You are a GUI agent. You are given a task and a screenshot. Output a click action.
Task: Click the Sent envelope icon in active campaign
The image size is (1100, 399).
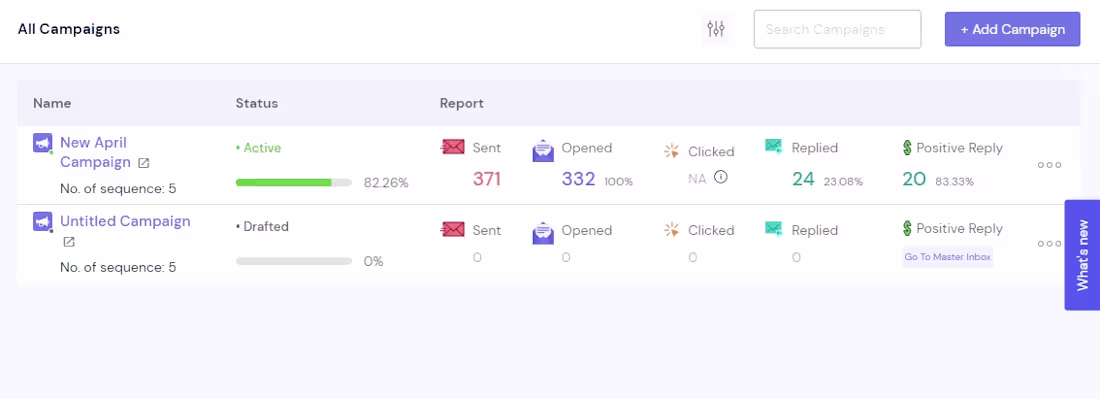click(452, 148)
